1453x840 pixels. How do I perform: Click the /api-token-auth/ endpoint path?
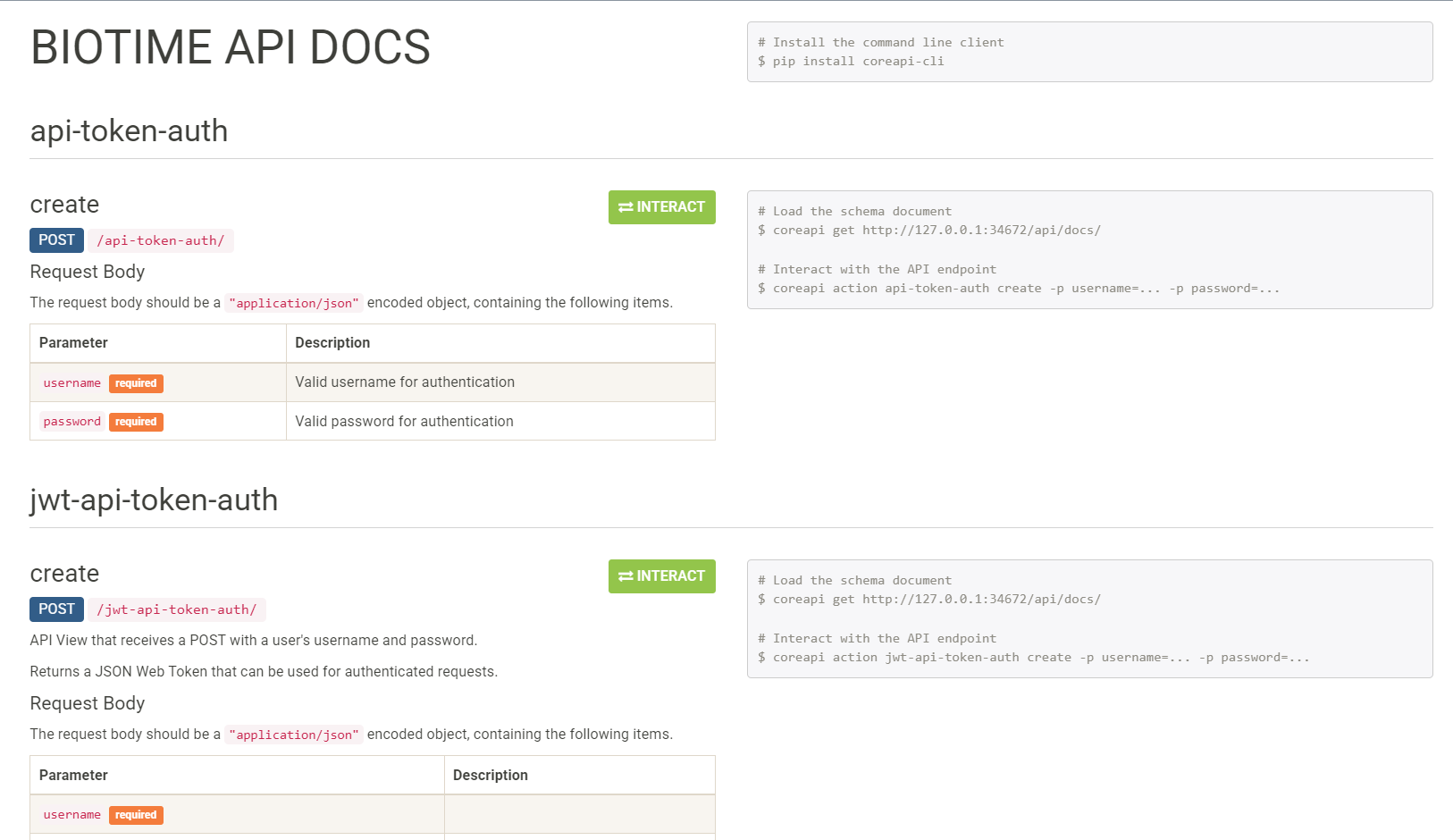point(161,241)
